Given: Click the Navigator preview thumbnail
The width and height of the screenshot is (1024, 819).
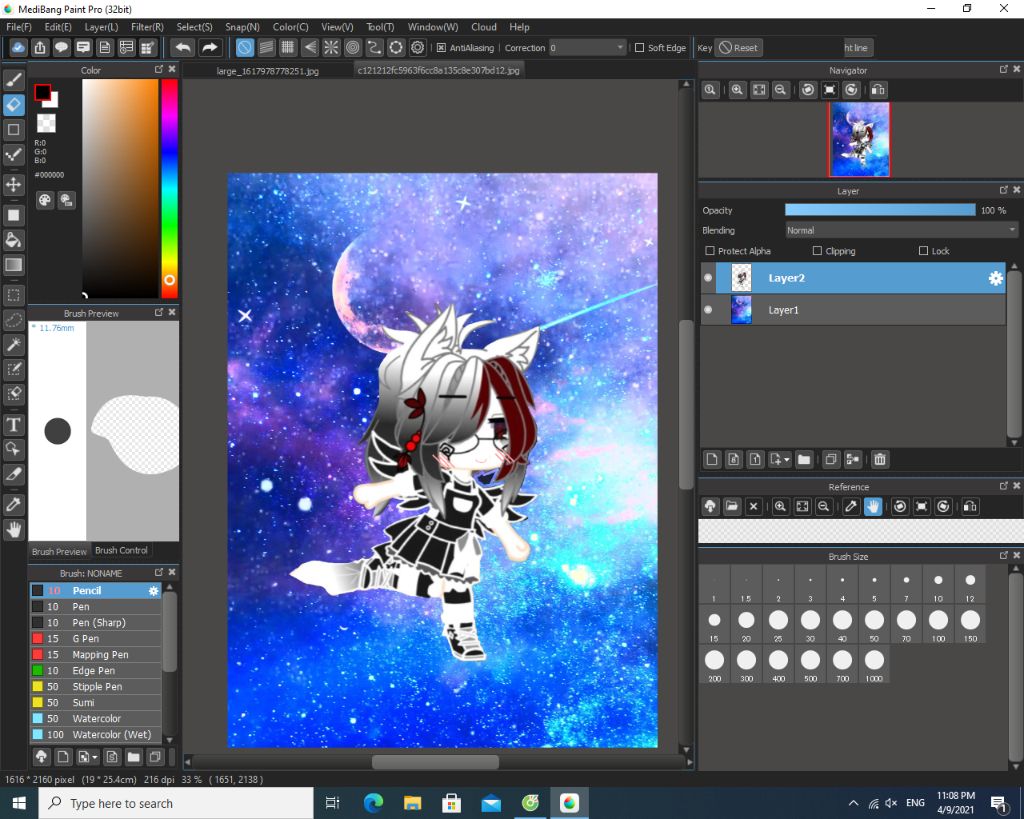Looking at the screenshot, I should (859, 139).
